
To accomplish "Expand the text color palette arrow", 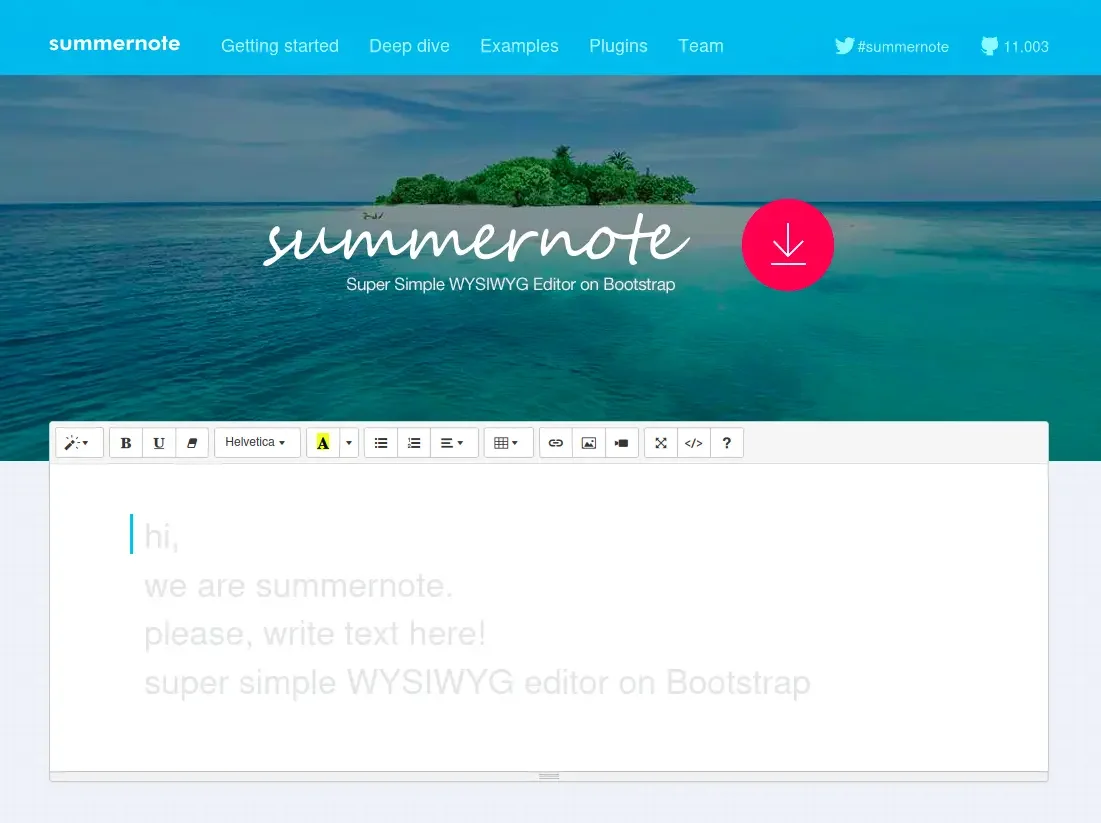I will (349, 443).
